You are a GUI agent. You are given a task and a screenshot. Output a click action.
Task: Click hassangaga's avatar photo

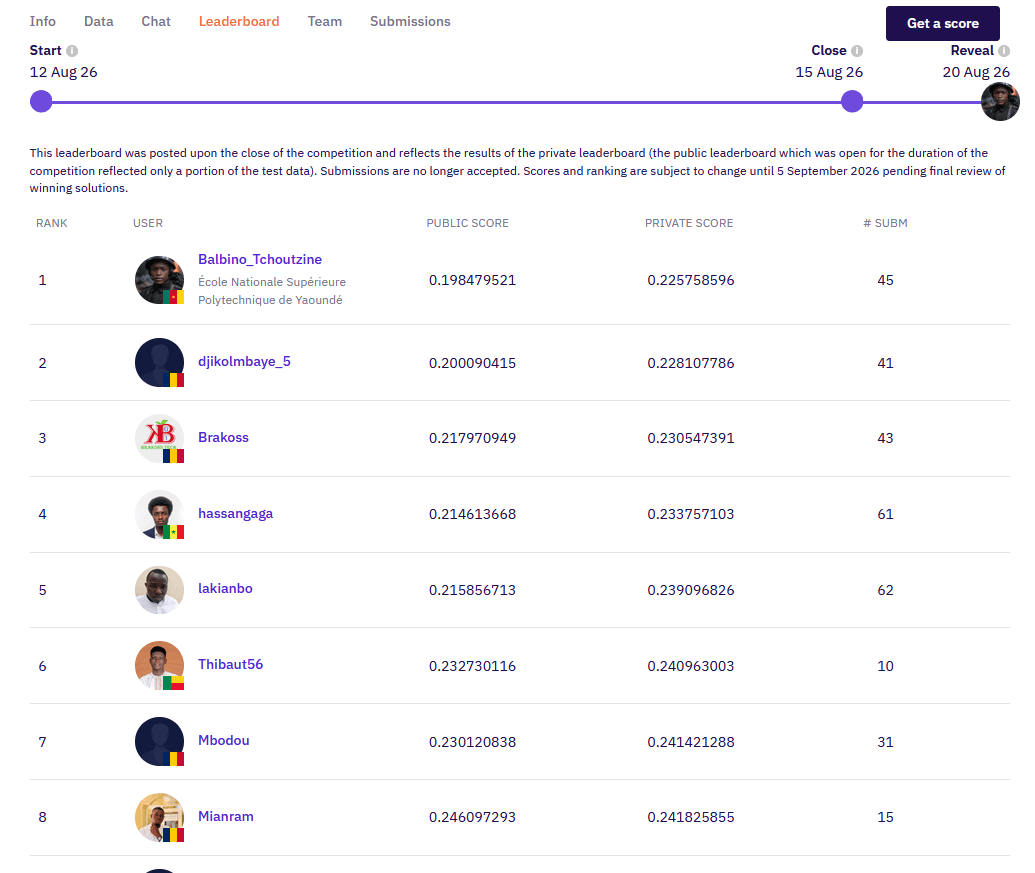click(159, 514)
